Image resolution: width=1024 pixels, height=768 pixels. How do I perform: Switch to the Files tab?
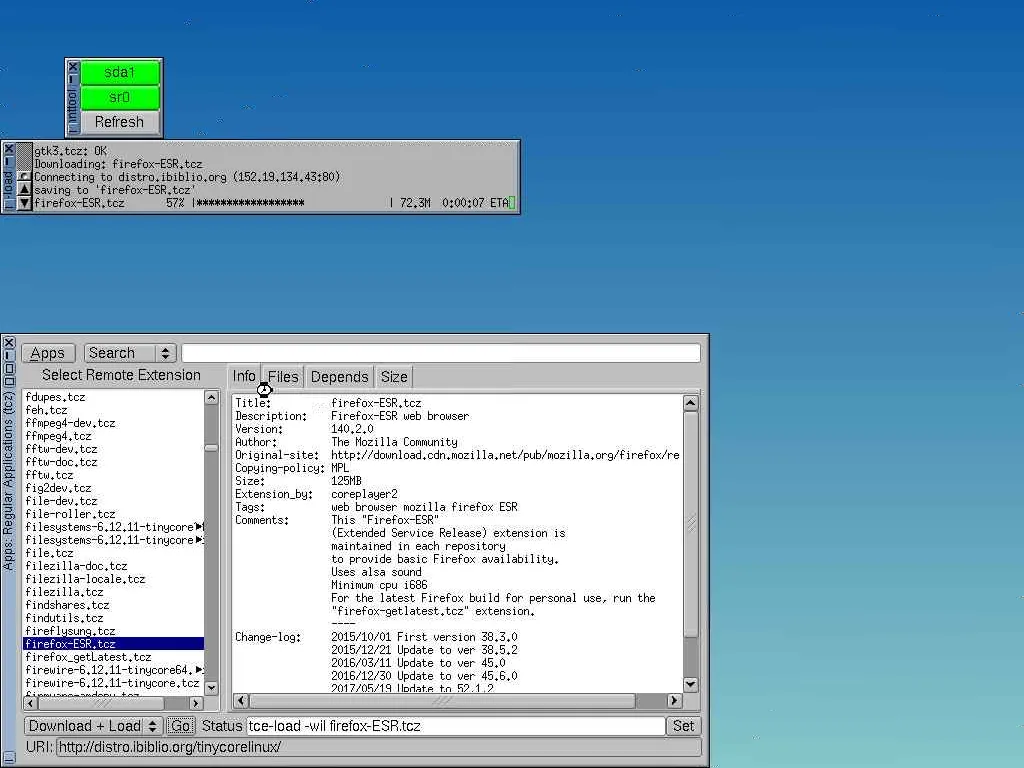pos(283,377)
